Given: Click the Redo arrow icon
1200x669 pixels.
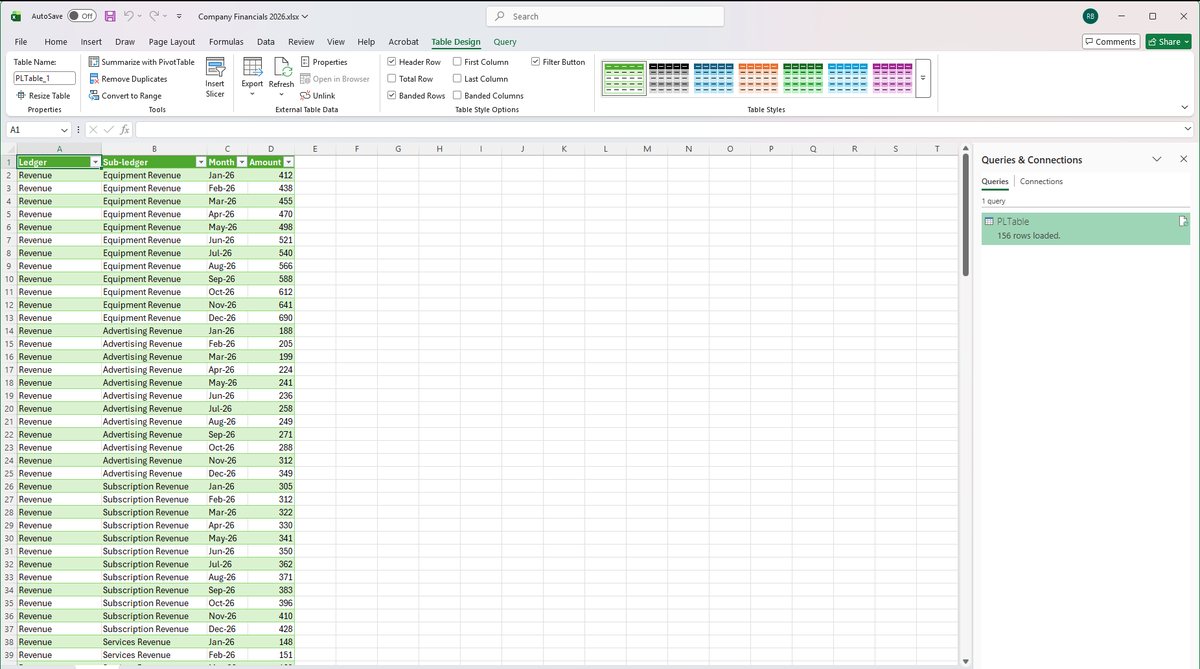Looking at the screenshot, I should point(155,16).
